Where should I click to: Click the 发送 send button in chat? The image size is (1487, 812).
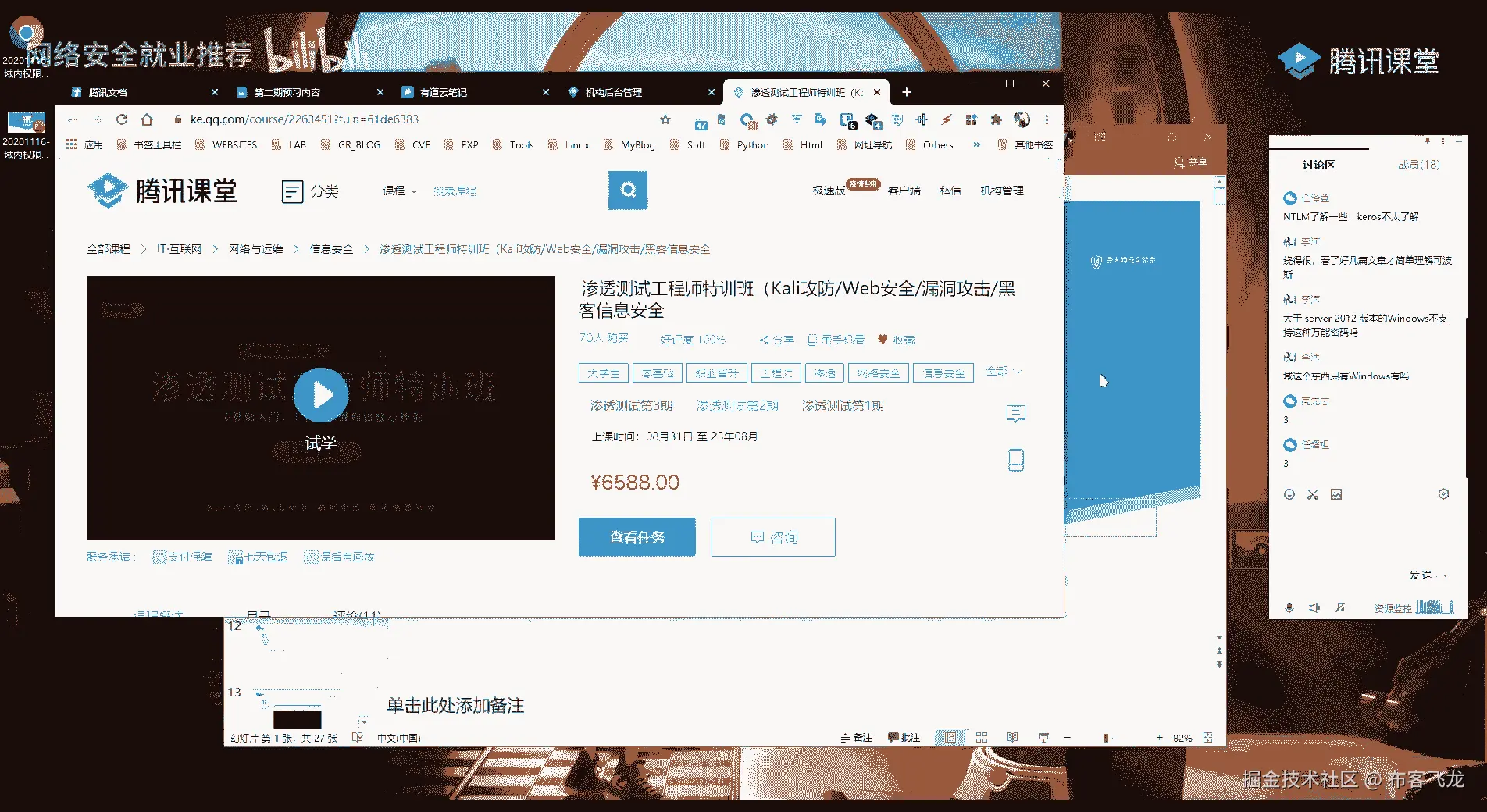click(x=1421, y=575)
